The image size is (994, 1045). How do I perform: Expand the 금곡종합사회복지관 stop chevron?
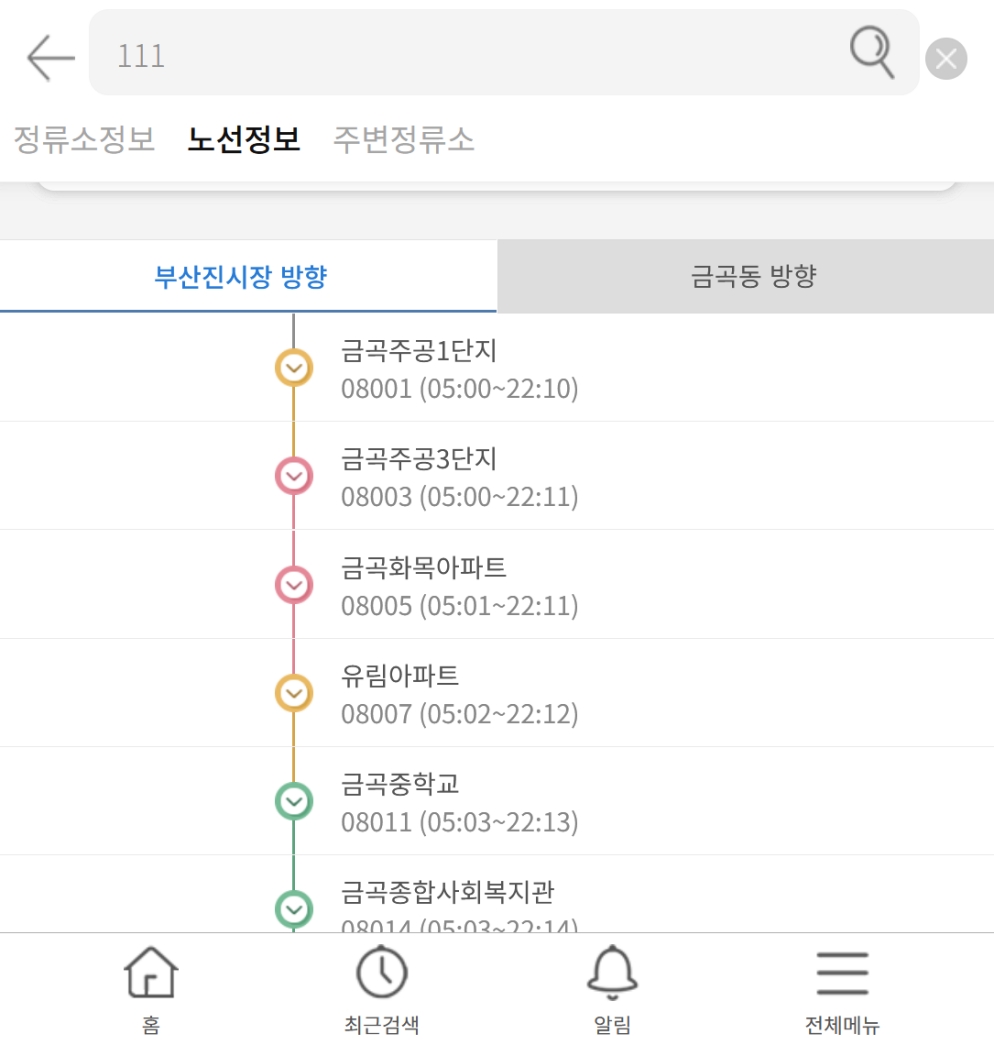click(294, 909)
